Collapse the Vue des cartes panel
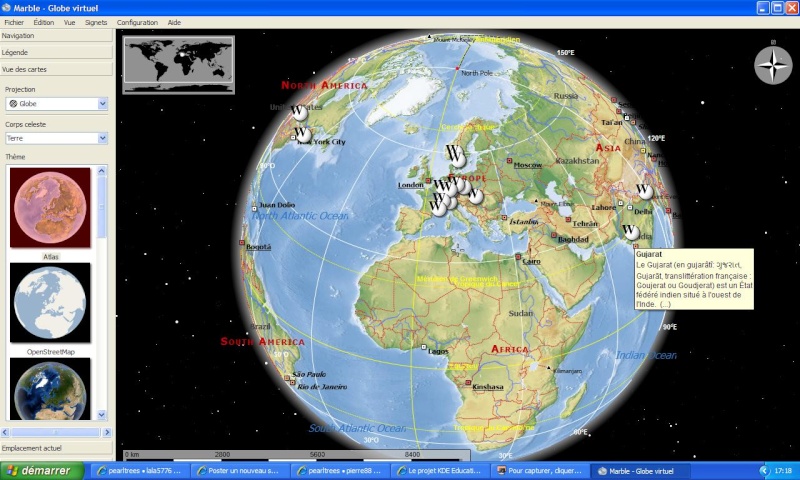The image size is (800, 480). click(56, 69)
